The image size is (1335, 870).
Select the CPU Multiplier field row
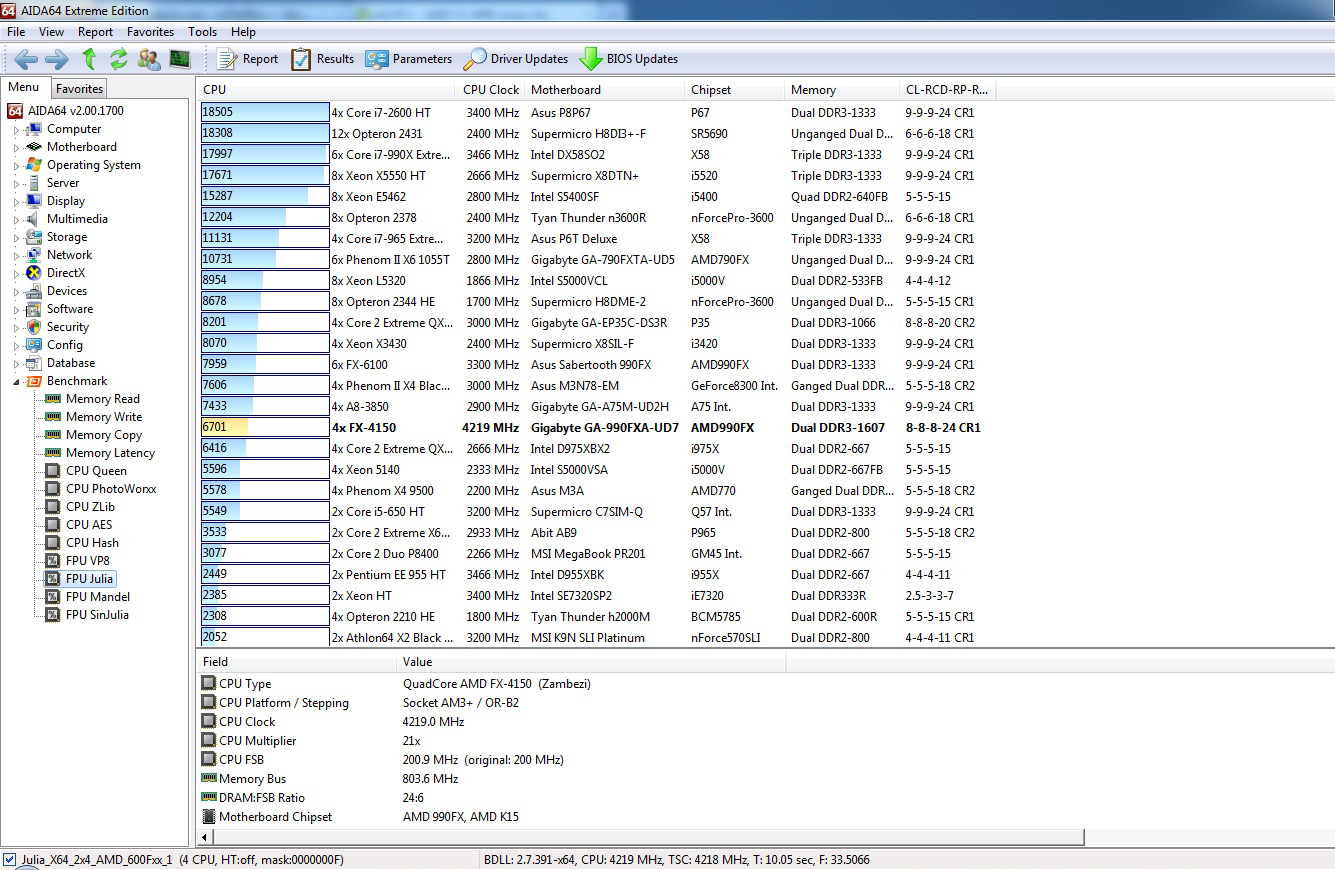tap(492, 741)
